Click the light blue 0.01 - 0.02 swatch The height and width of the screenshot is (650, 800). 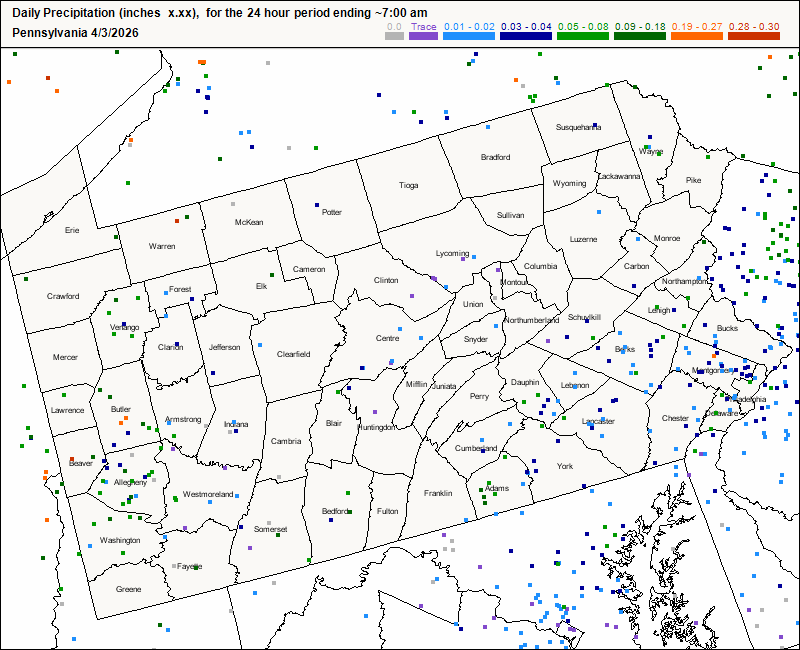pos(470,36)
